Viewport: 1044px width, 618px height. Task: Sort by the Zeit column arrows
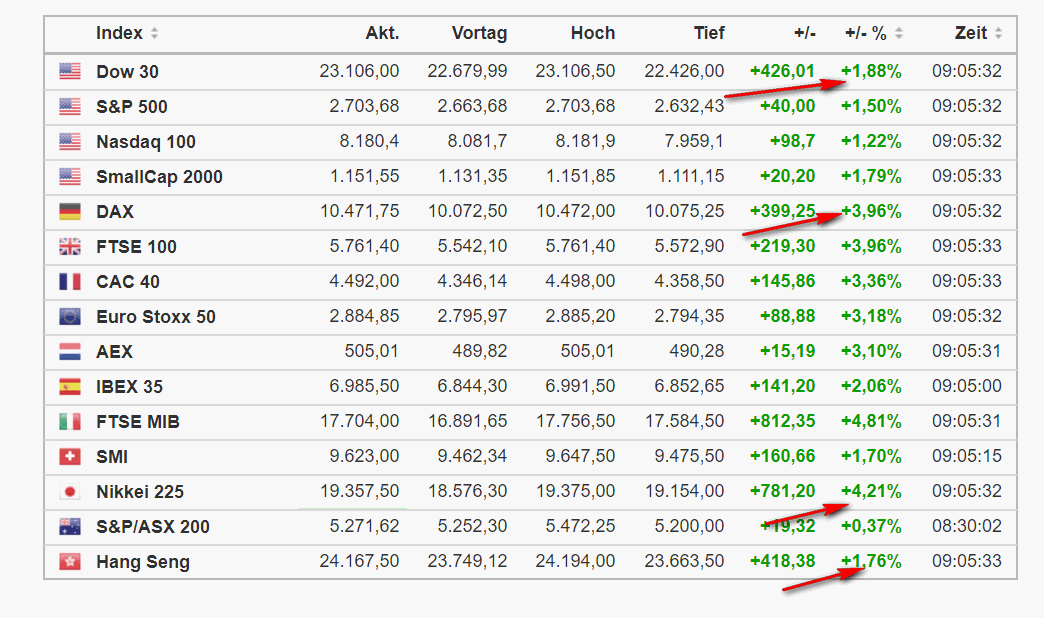(x=998, y=33)
